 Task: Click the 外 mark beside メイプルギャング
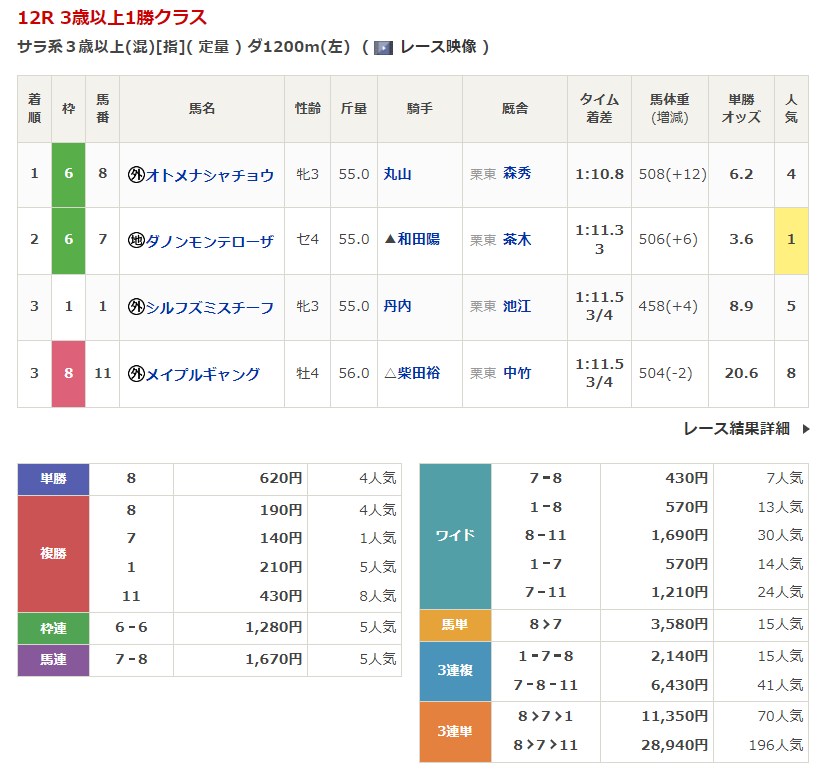point(137,374)
